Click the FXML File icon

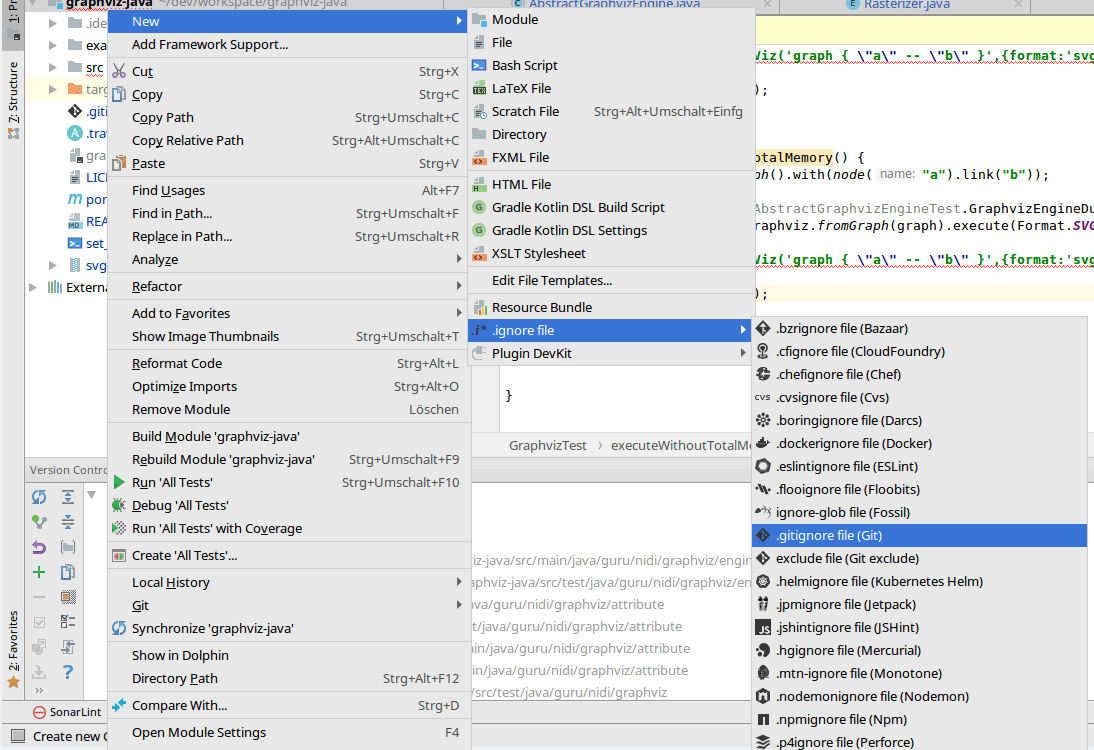479,158
